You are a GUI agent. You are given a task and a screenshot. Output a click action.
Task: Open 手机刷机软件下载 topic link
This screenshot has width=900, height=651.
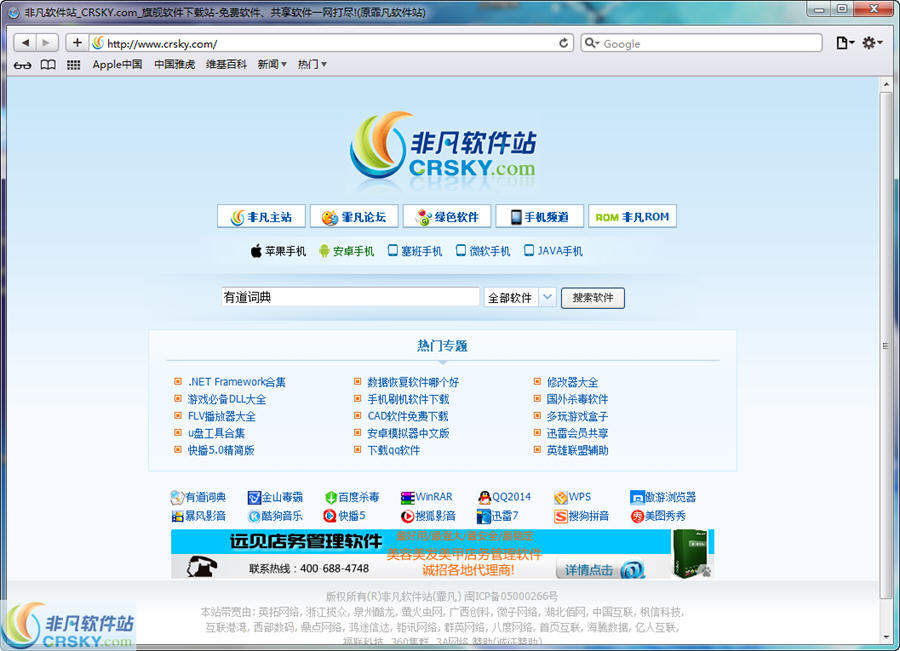[408, 399]
